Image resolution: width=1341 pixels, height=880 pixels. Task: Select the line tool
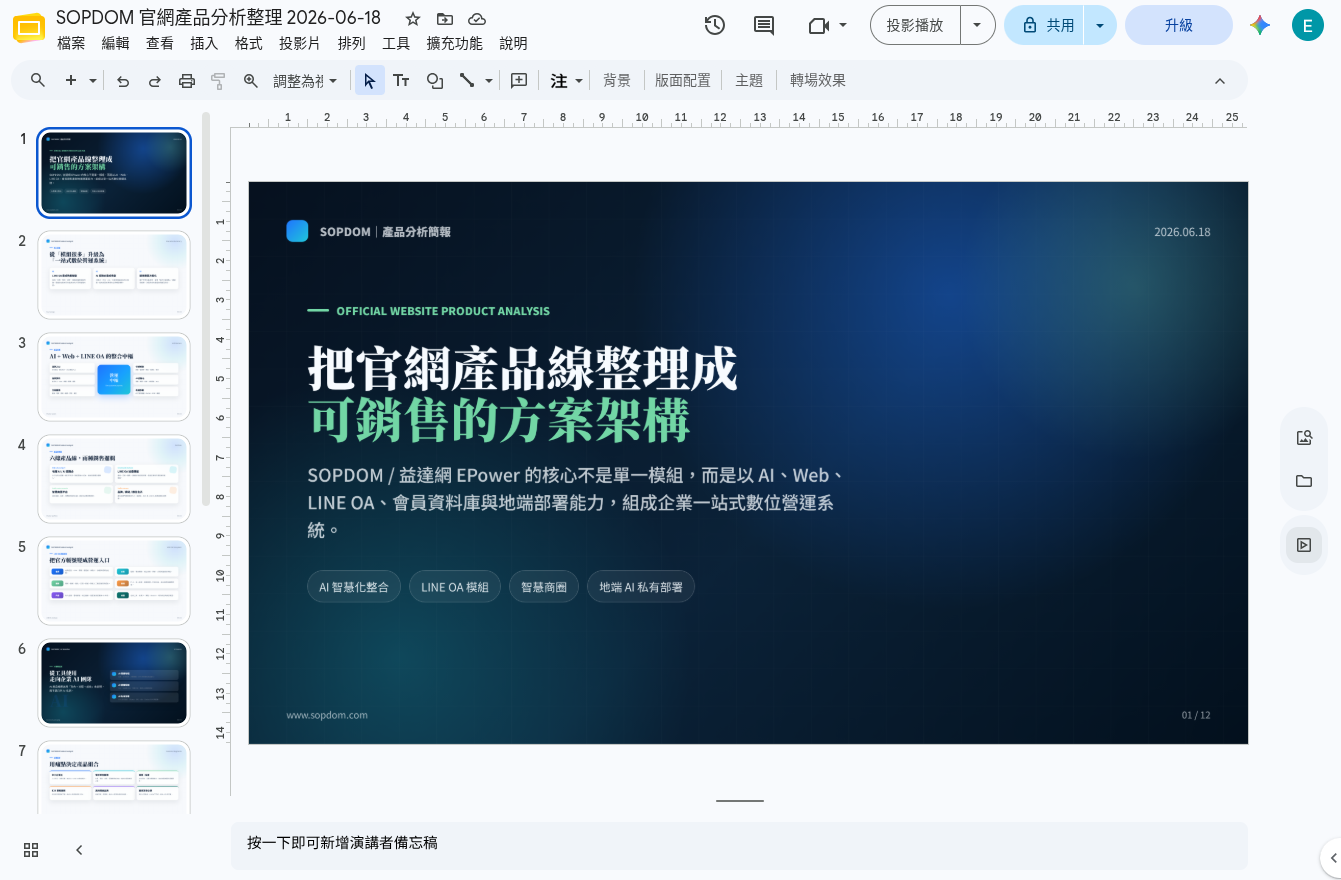click(x=467, y=81)
